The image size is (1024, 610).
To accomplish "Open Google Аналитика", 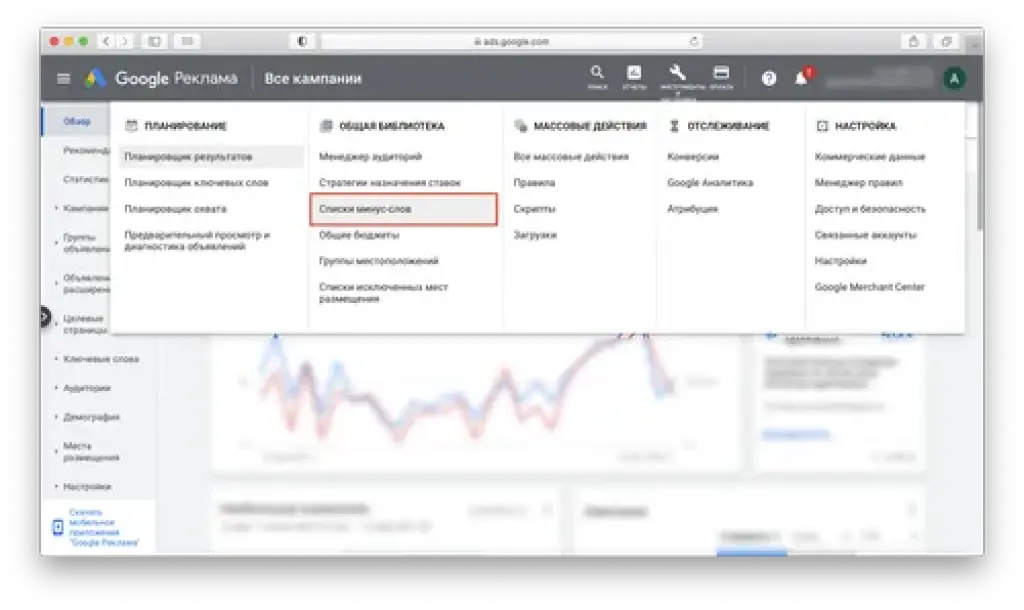I will (710, 183).
